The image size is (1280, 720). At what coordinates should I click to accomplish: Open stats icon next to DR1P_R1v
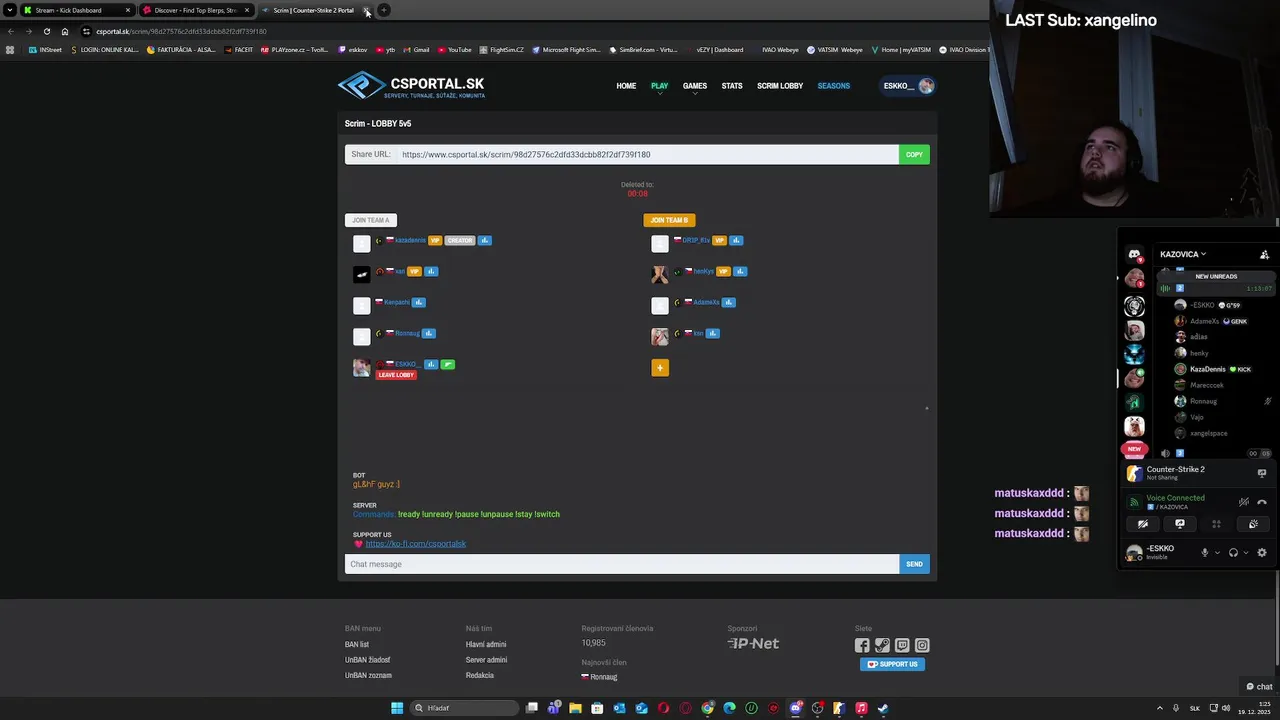735,240
